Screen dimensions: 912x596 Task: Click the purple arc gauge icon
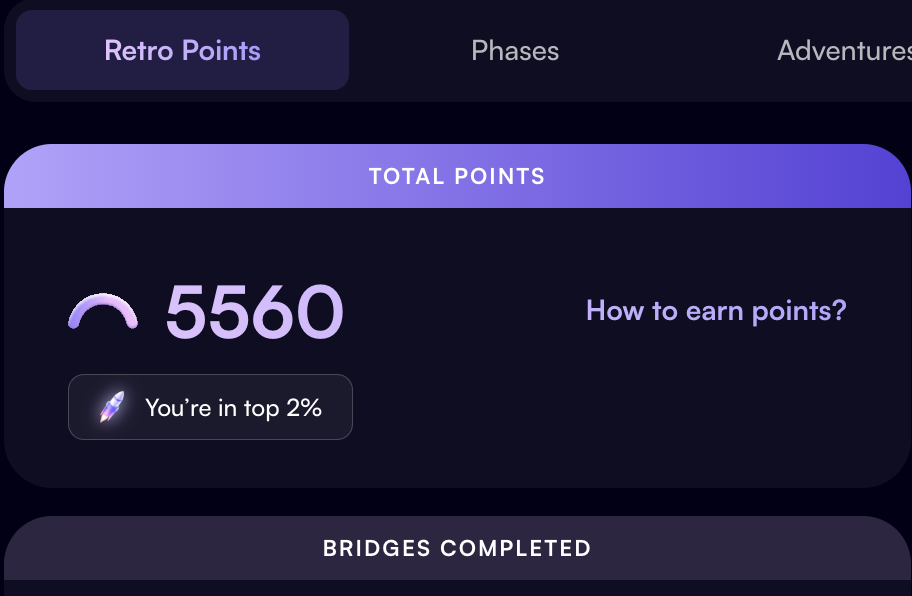(x=103, y=312)
